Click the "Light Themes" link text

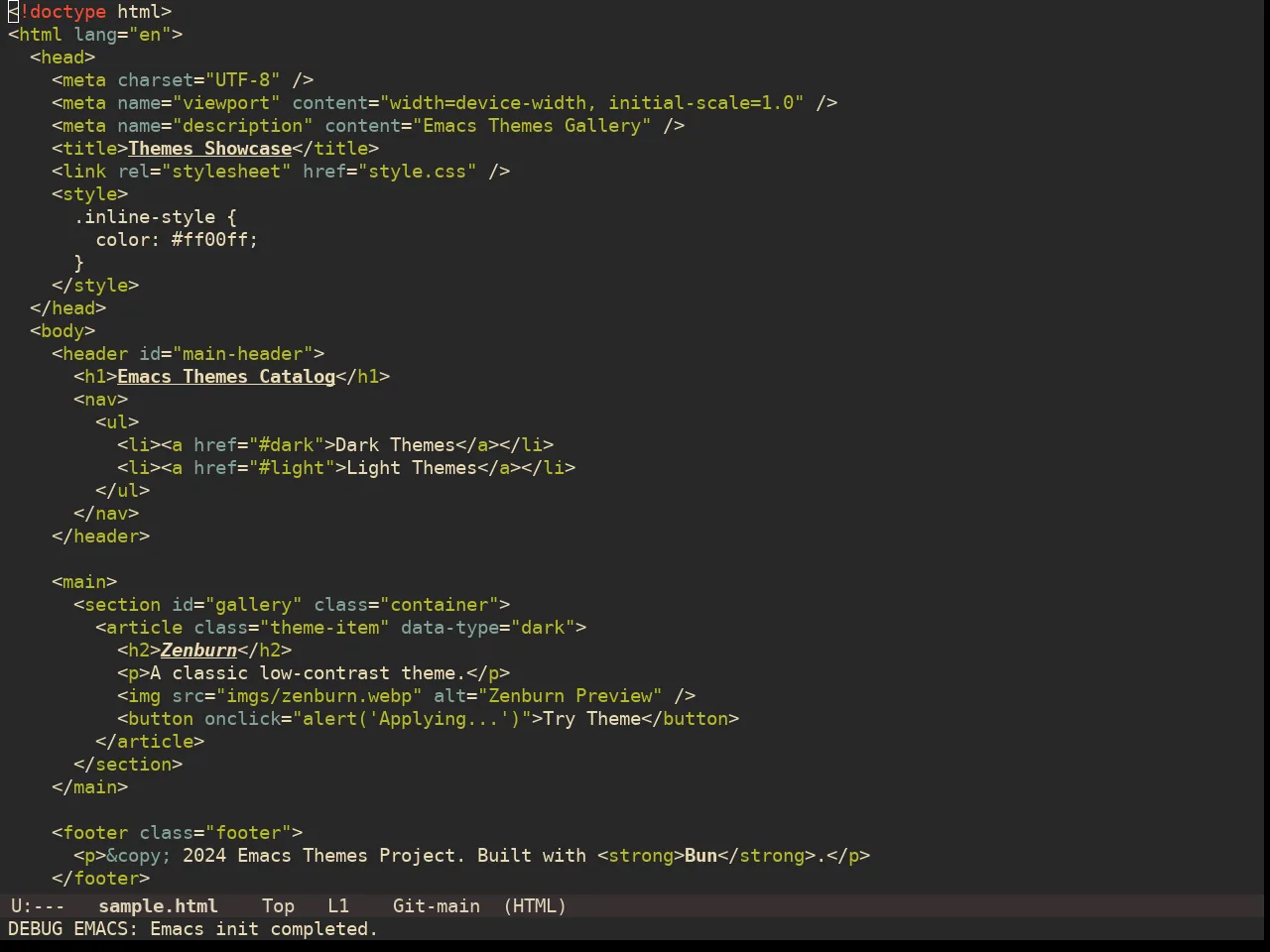pos(412,468)
